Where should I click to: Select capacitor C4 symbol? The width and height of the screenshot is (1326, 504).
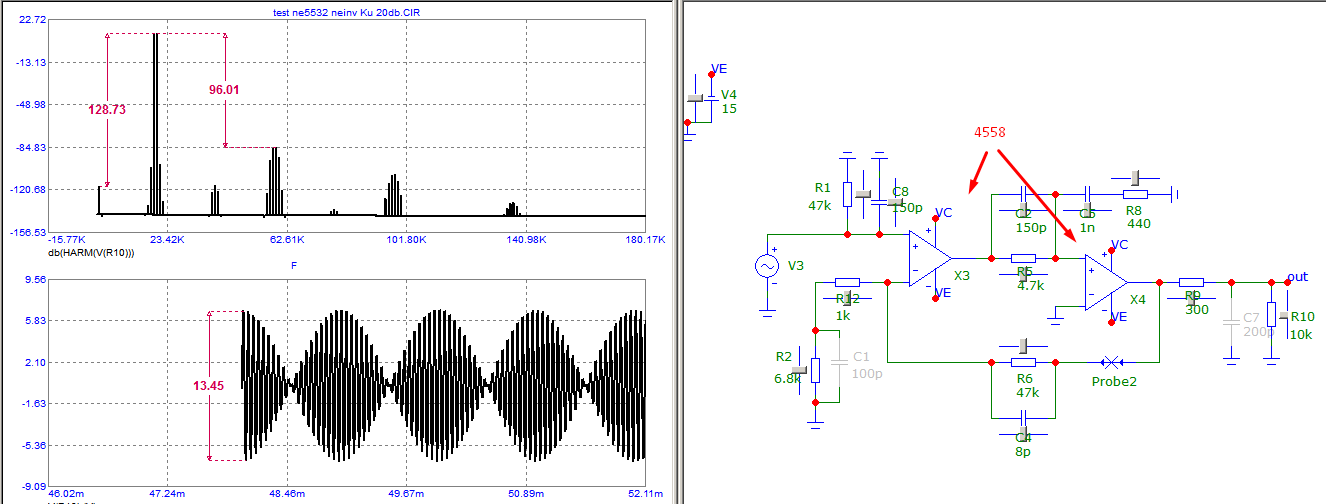(1023, 419)
